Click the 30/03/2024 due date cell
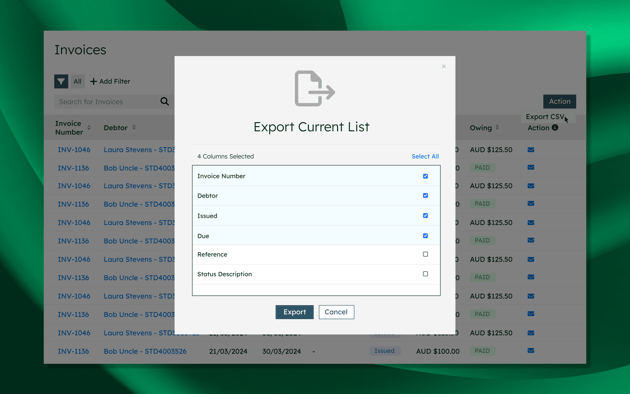 point(282,351)
